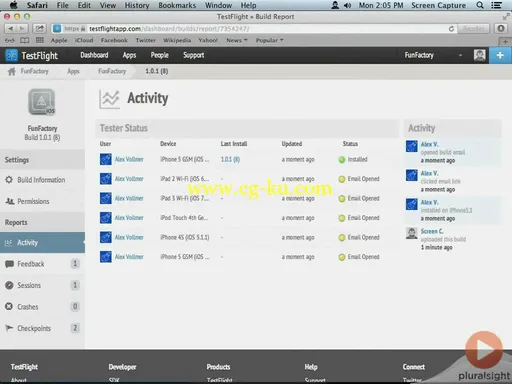Open Notification Center list icon
Viewport: 512px width, 384px height.
click(496, 5)
